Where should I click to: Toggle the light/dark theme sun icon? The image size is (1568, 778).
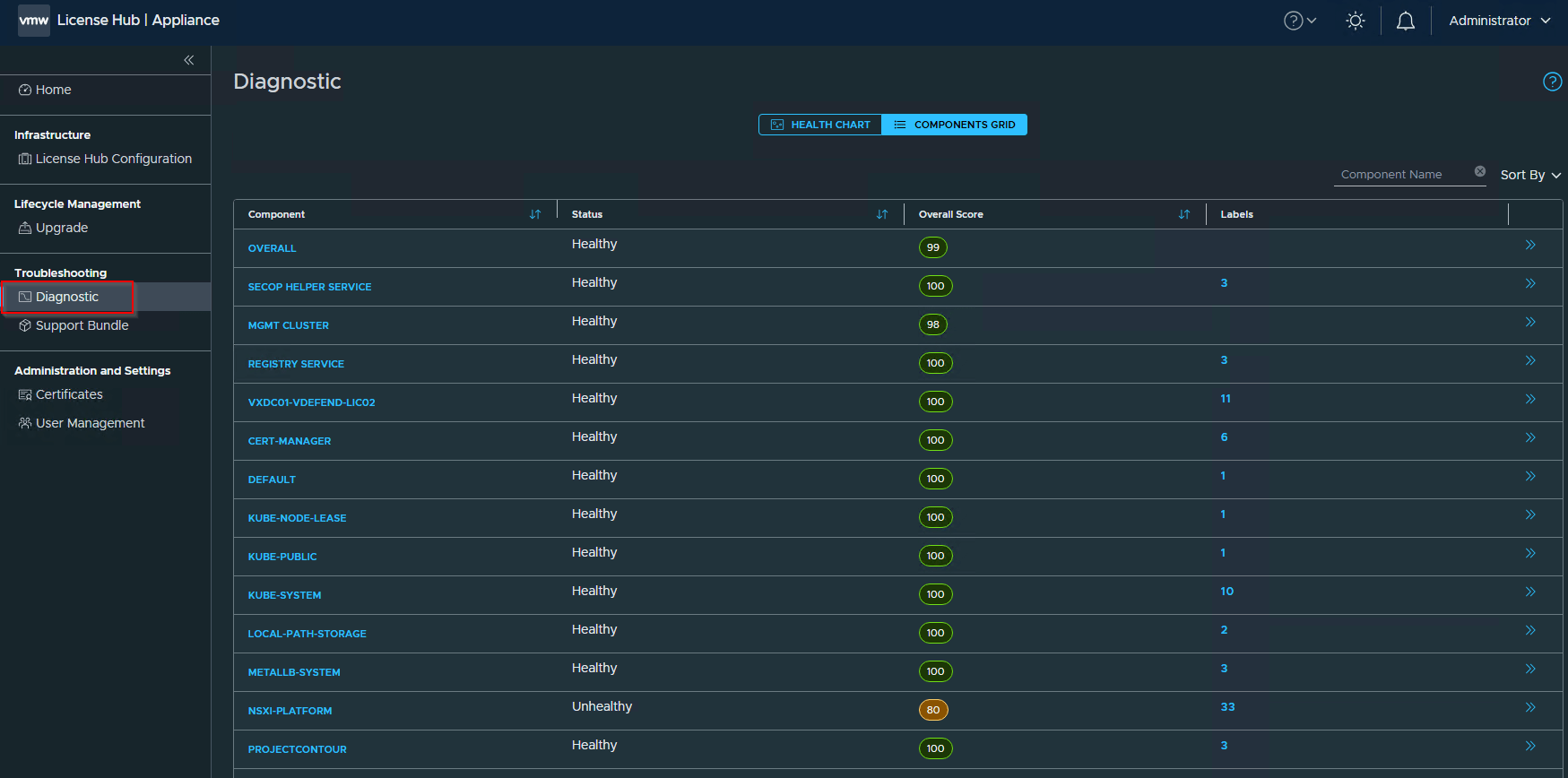pos(1356,21)
